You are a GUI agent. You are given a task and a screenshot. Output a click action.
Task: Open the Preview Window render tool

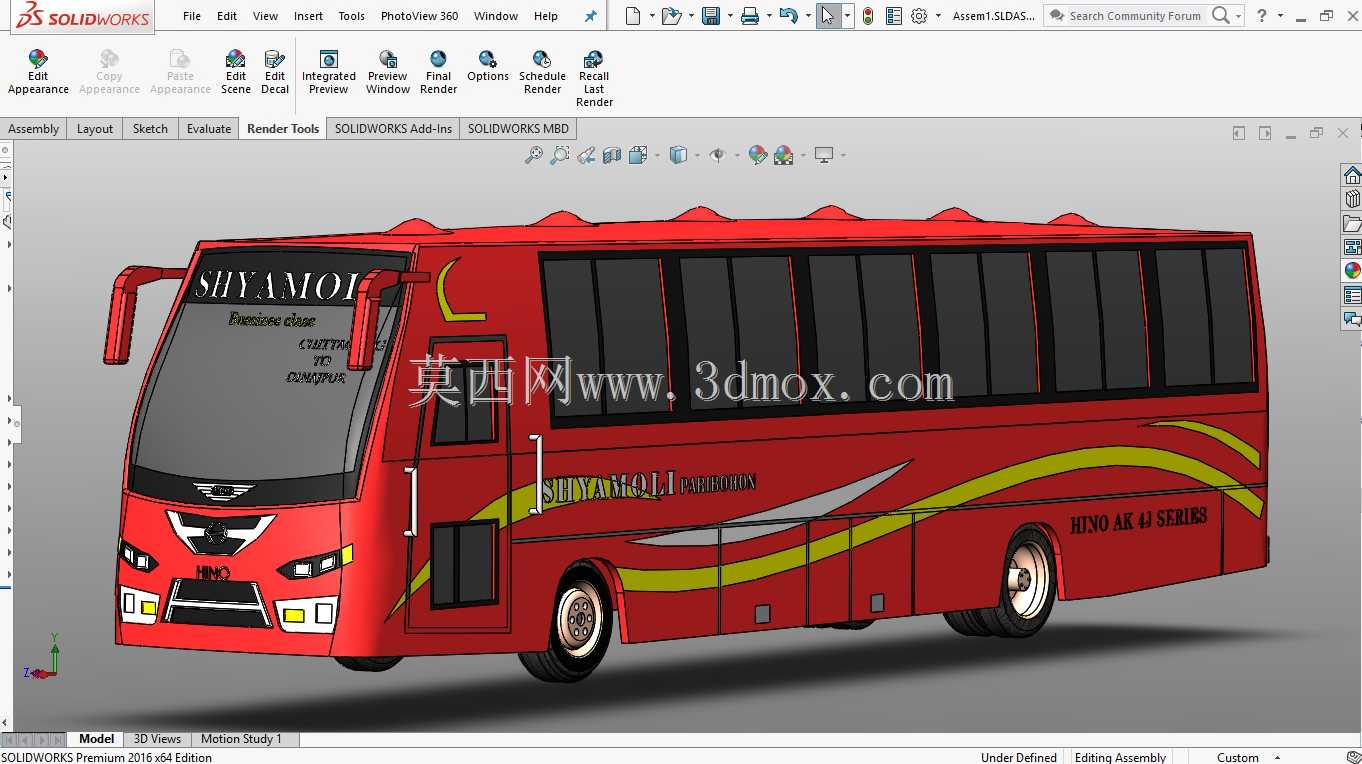click(388, 73)
